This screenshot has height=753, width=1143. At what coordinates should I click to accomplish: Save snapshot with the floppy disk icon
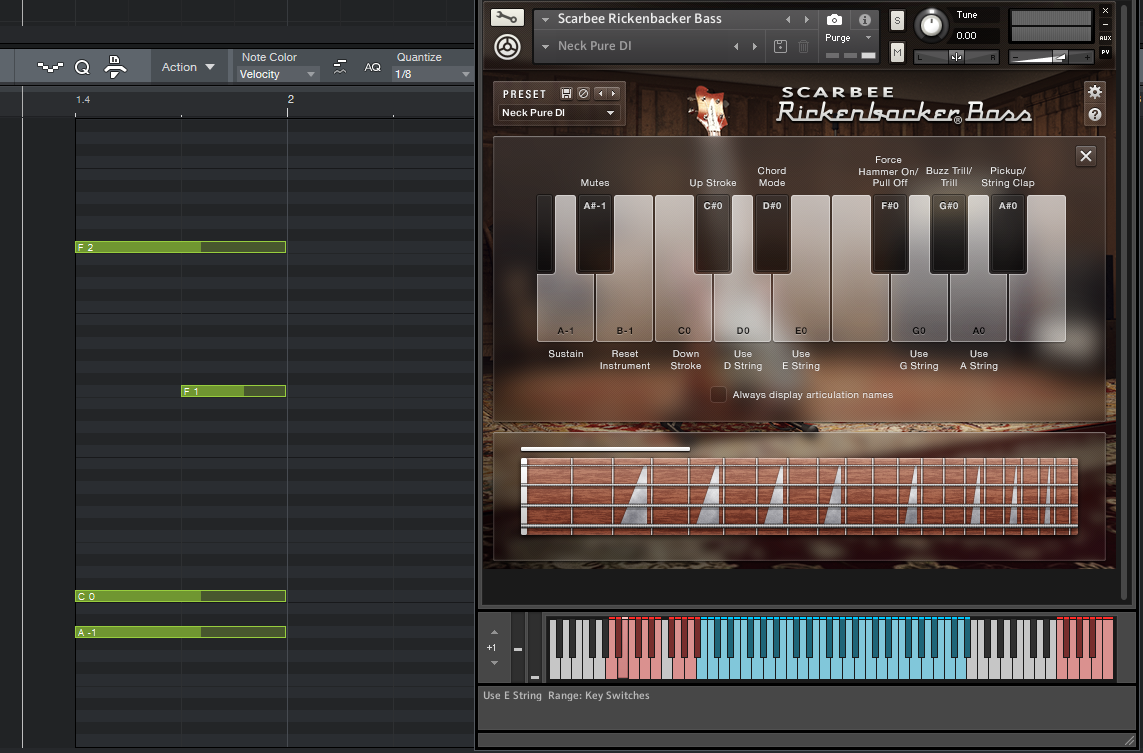[780, 47]
